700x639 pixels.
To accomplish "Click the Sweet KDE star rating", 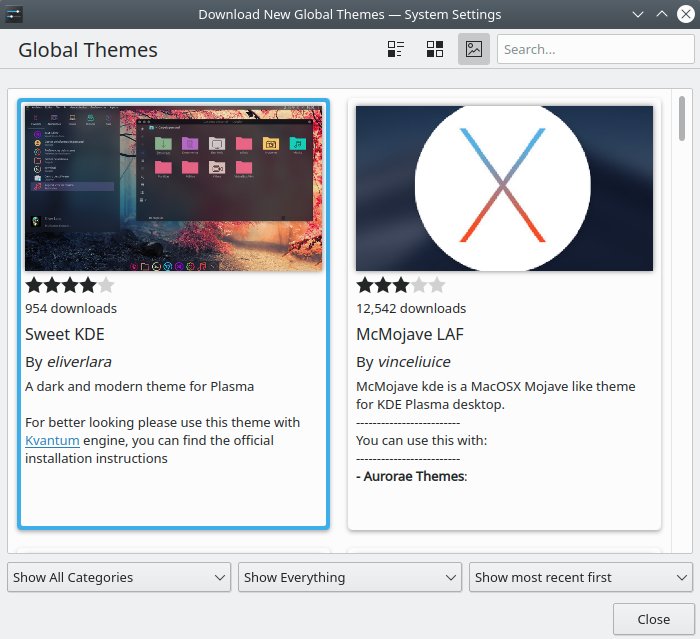I will point(70,285).
